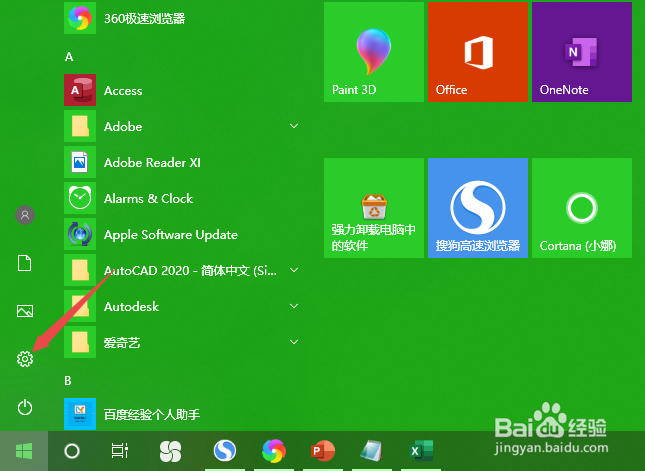Expand the 爱奇艺 folder chevron
Image resolution: width=645 pixels, height=471 pixels.
pyautogui.click(x=294, y=342)
